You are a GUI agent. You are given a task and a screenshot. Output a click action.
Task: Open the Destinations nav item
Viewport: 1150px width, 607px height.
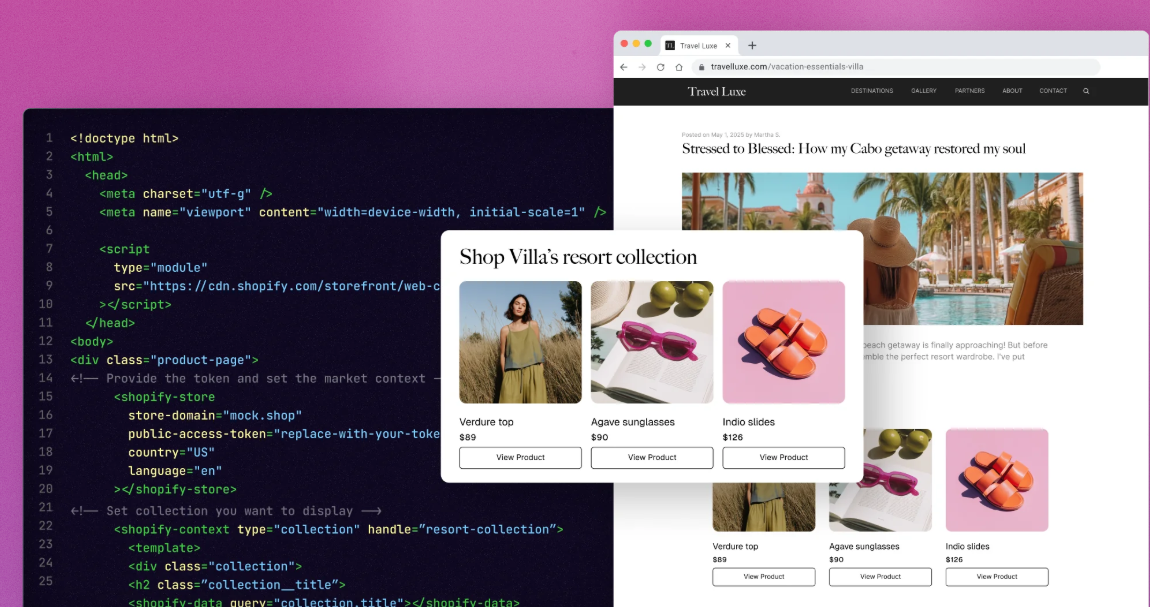tap(872, 91)
